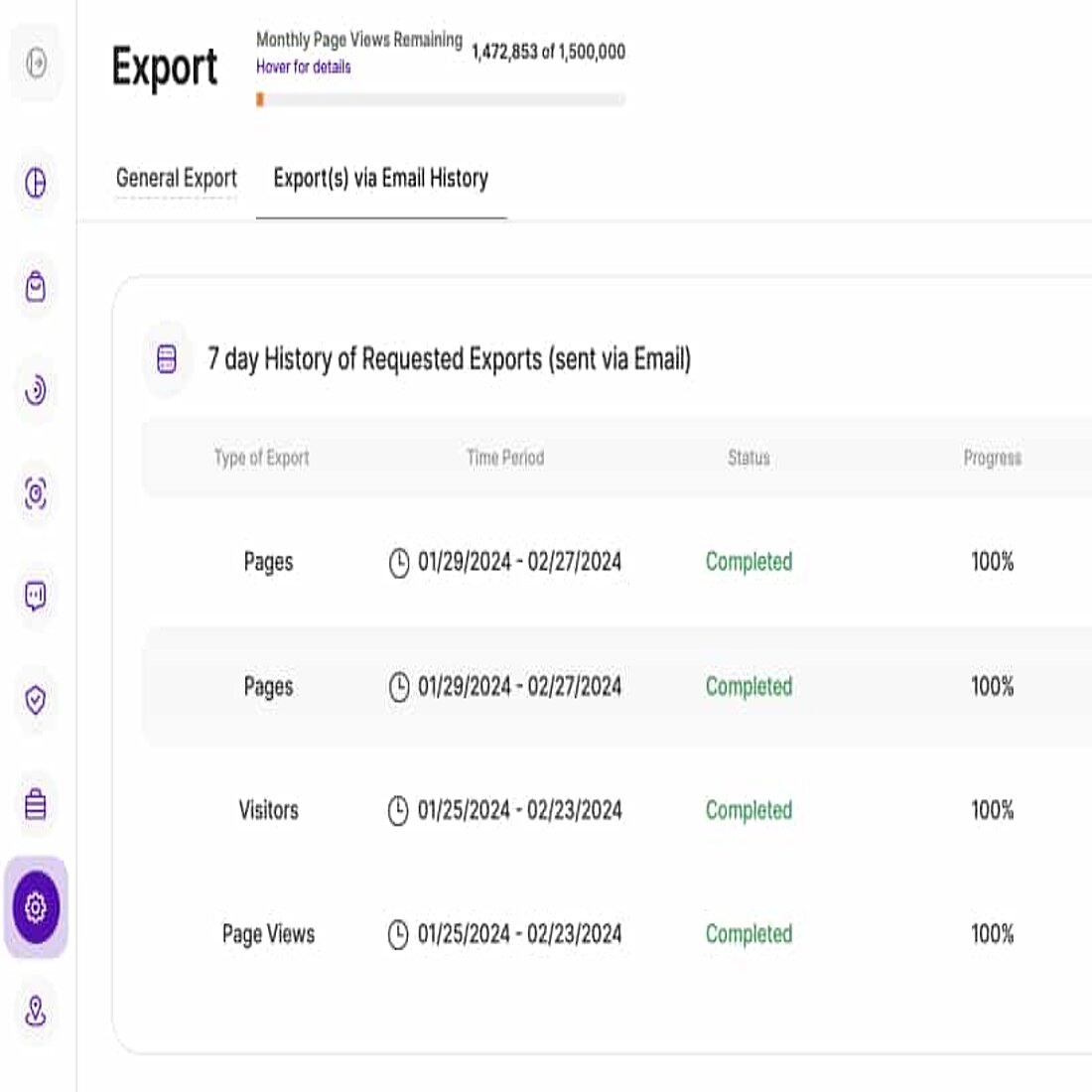Image resolution: width=1092 pixels, height=1092 pixels.
Task: Switch to the General Export tab
Action: [x=176, y=179]
